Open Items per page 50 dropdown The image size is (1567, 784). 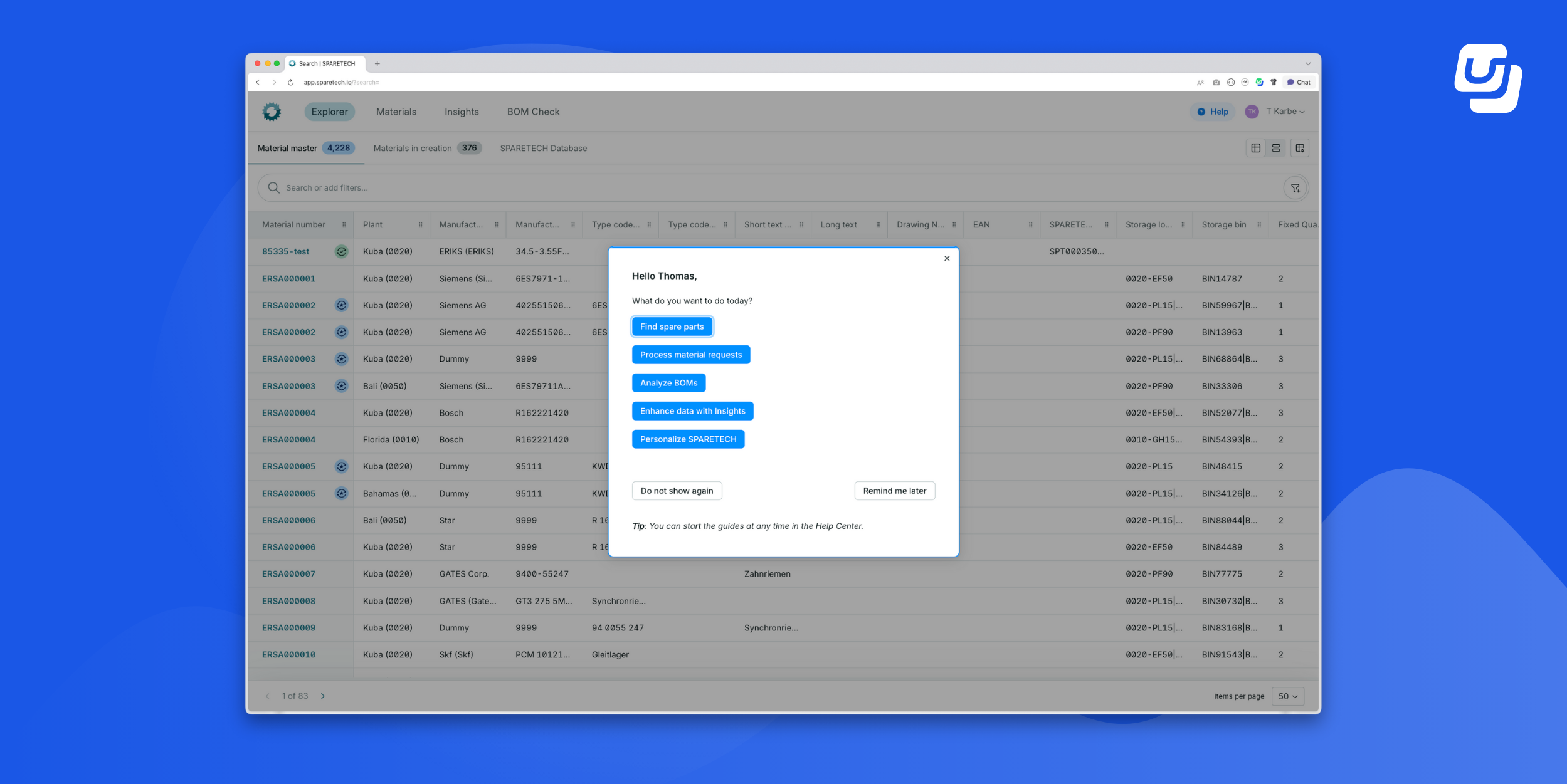click(1287, 696)
